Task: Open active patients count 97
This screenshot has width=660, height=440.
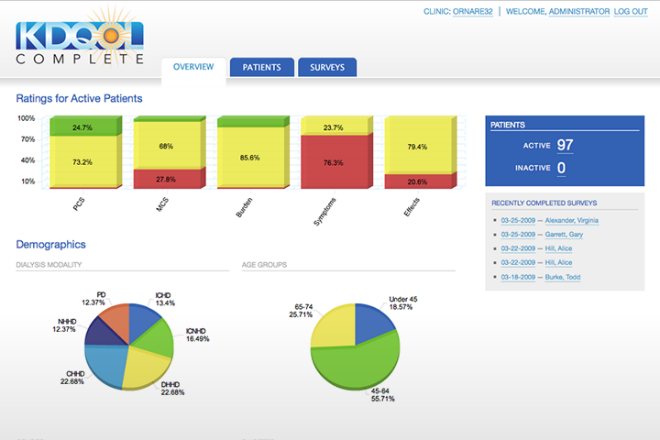Action: (x=565, y=146)
